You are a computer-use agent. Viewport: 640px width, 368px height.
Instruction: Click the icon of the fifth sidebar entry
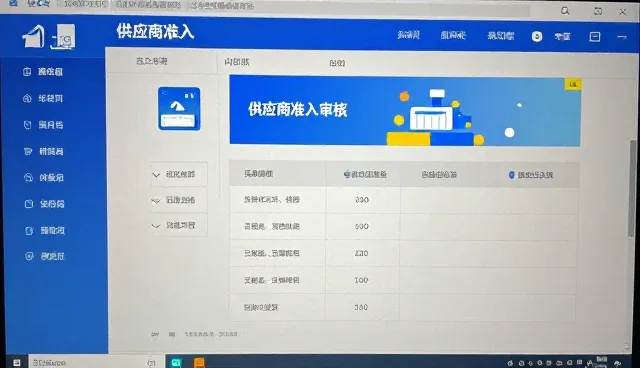28,177
